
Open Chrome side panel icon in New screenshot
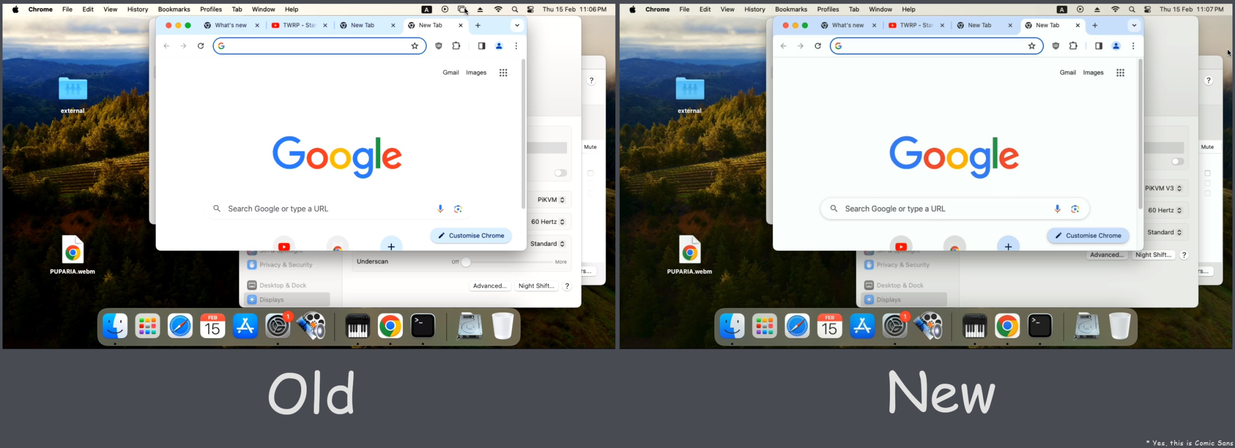(1098, 46)
